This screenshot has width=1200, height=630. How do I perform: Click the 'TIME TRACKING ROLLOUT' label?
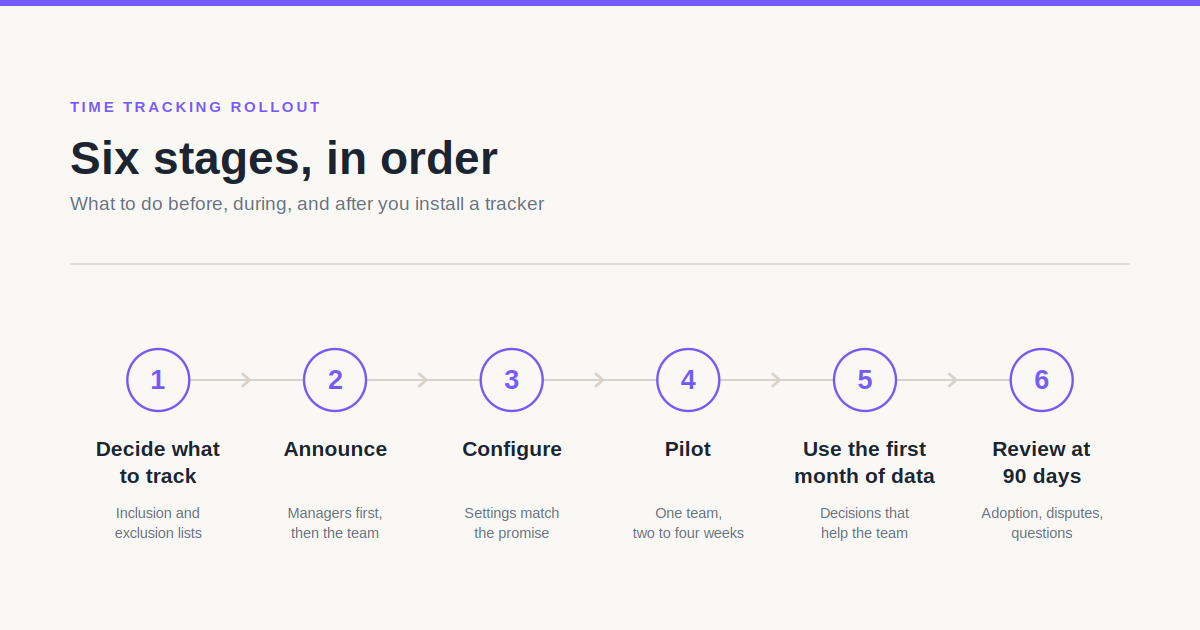point(196,107)
